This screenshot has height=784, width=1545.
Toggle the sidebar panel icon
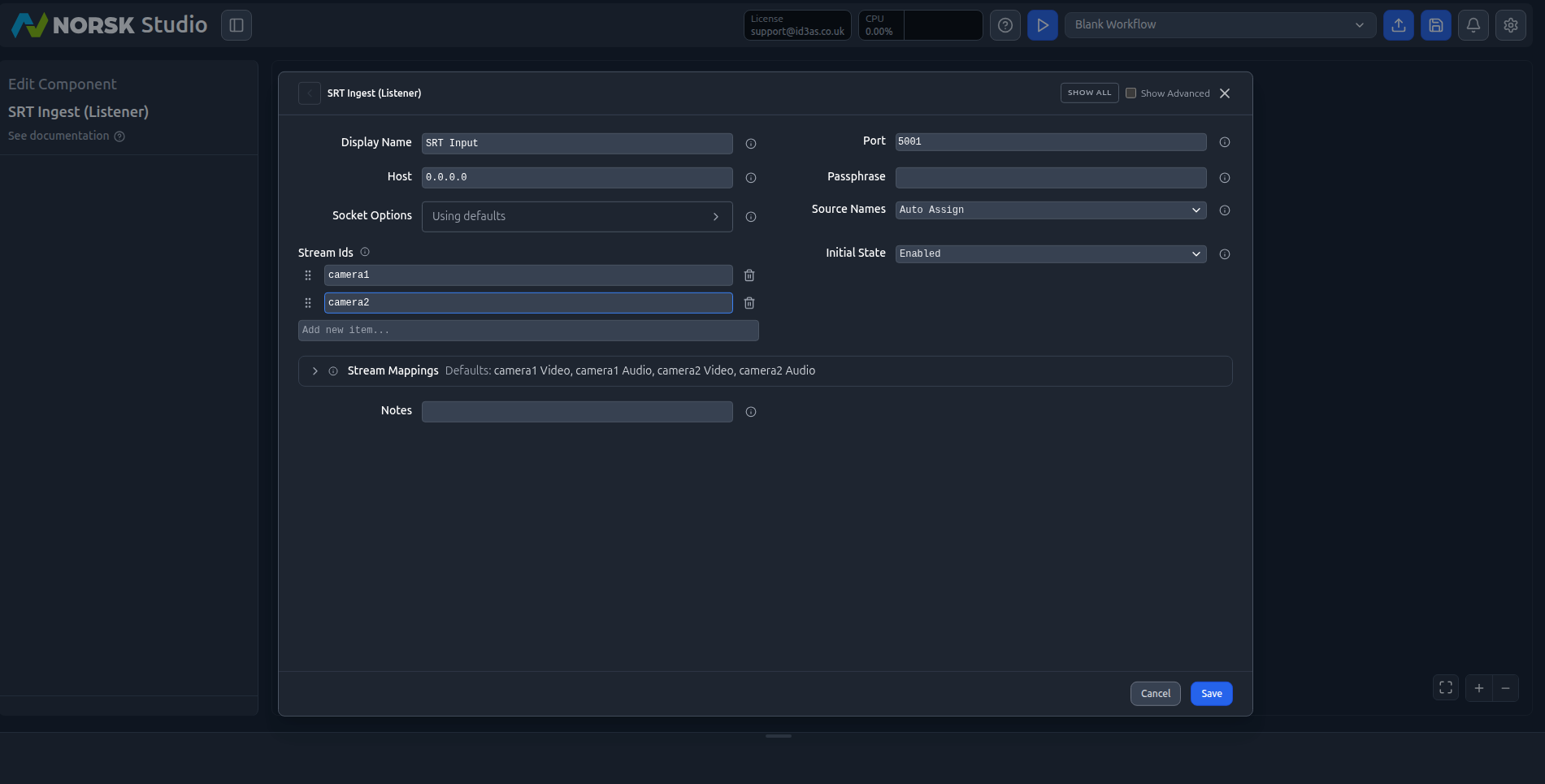[237, 25]
